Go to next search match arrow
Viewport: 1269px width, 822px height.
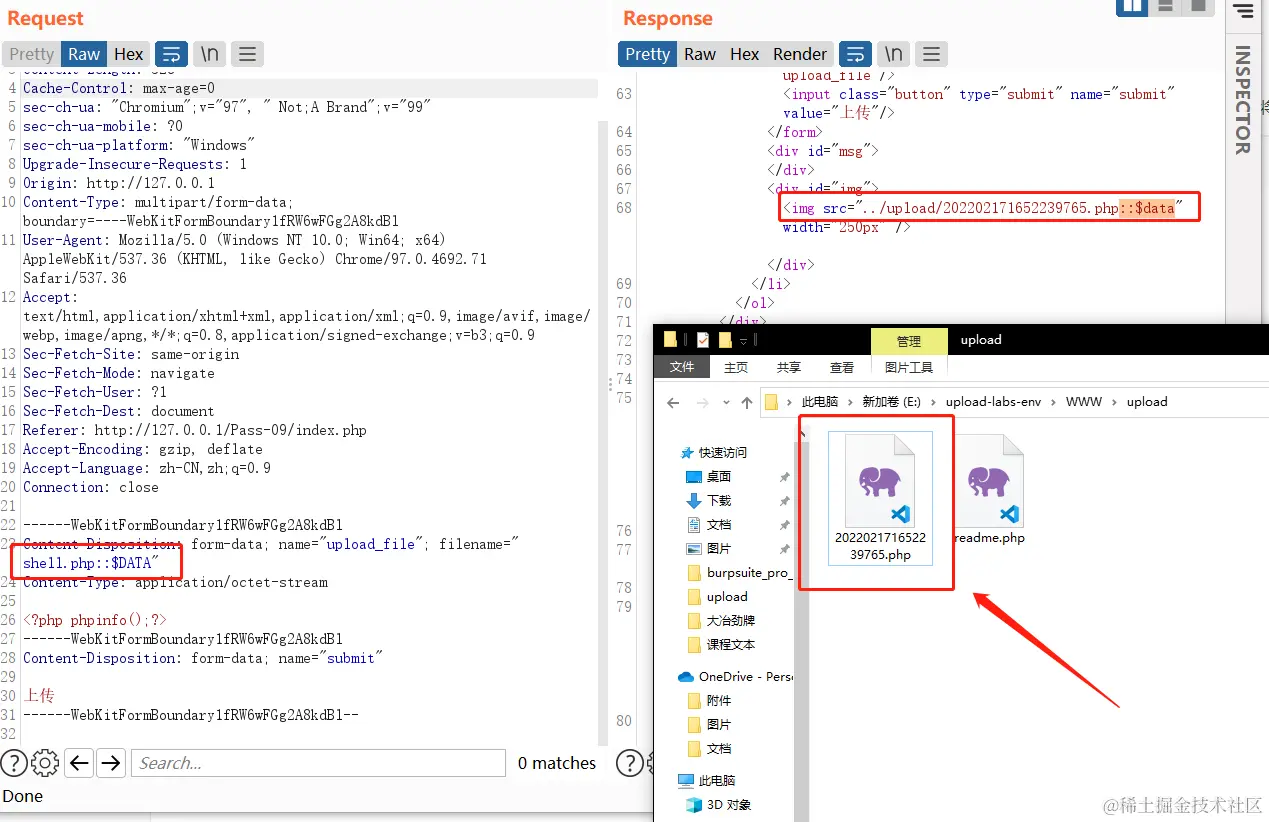111,763
